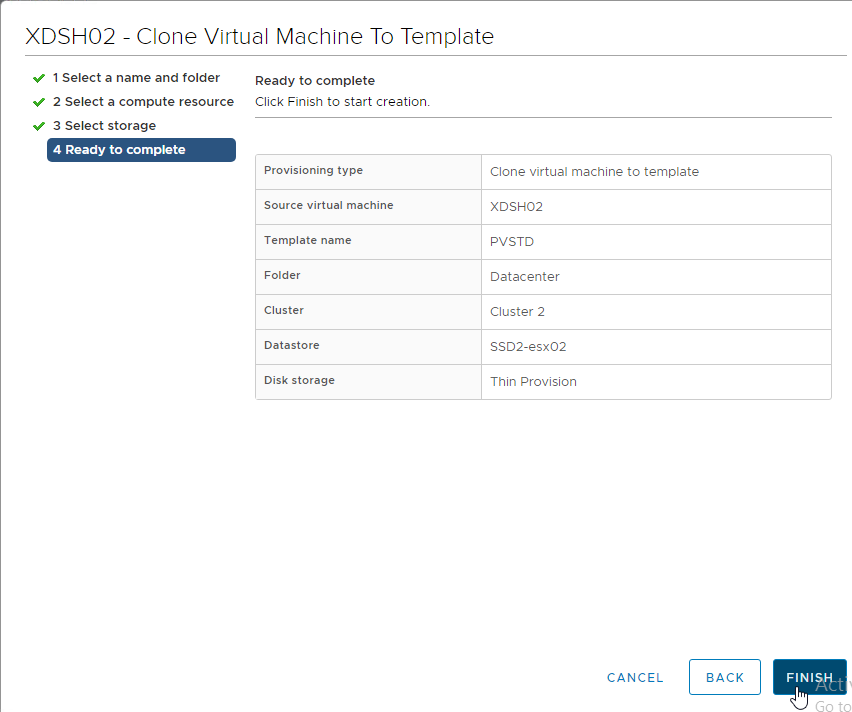Click the Cluster 2 value cell
Screen dimensions: 852x712
pyautogui.click(x=656, y=311)
